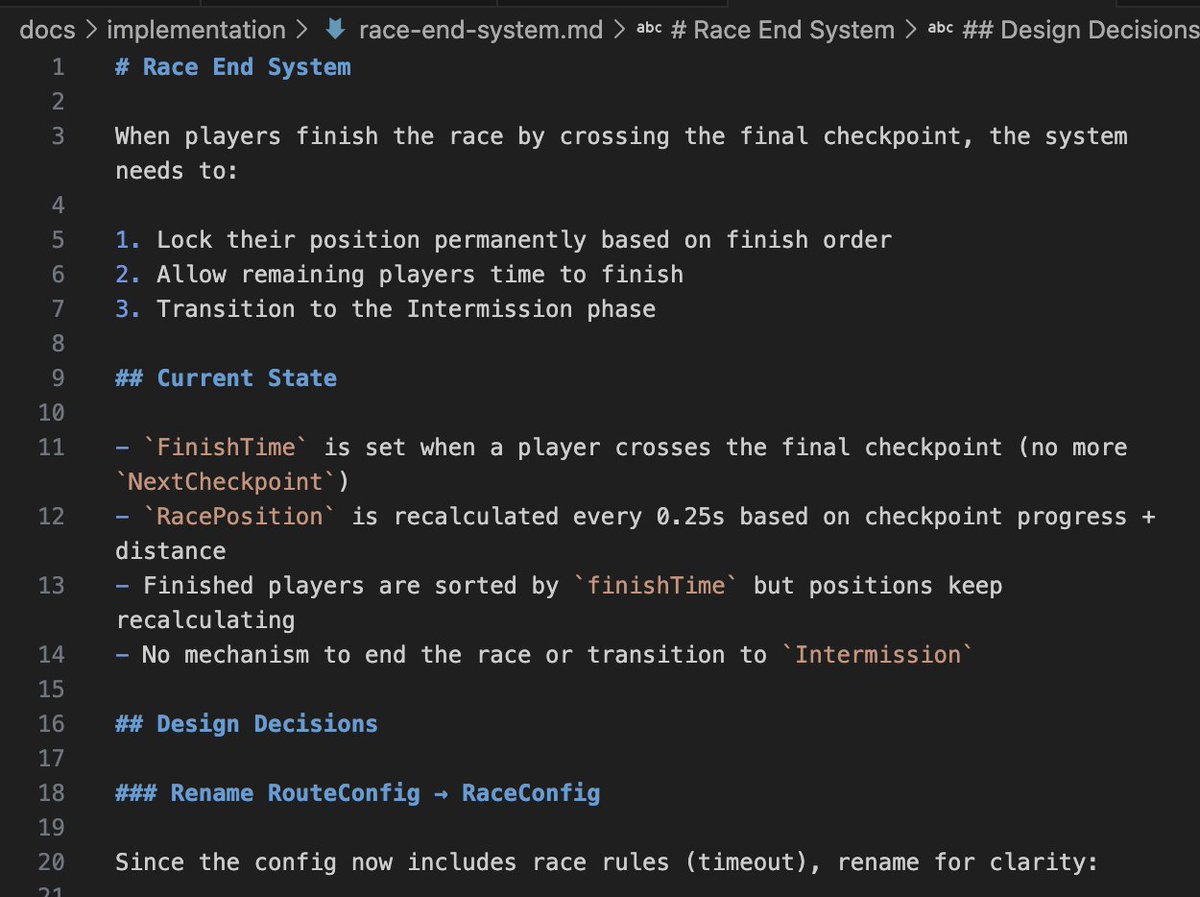1200x897 pixels.
Task: Click the '## Current State' heading
Action: [x=226, y=378]
